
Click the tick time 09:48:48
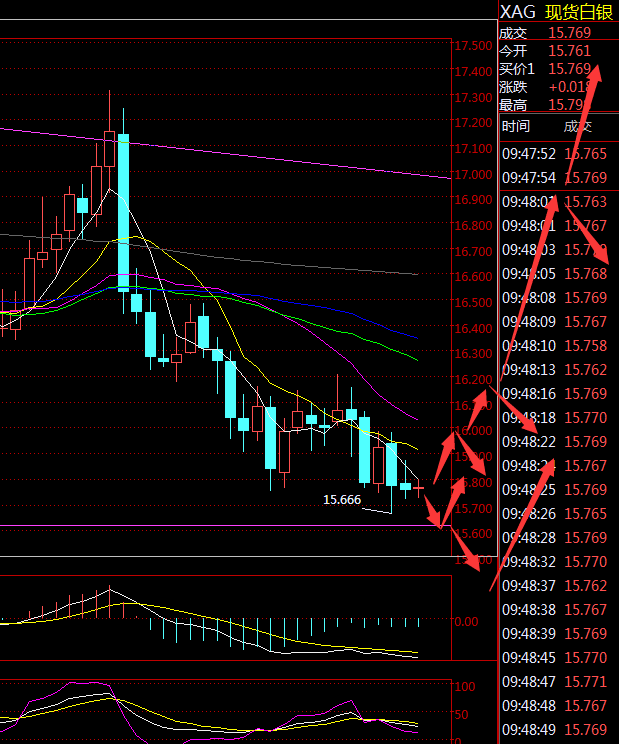pos(529,706)
